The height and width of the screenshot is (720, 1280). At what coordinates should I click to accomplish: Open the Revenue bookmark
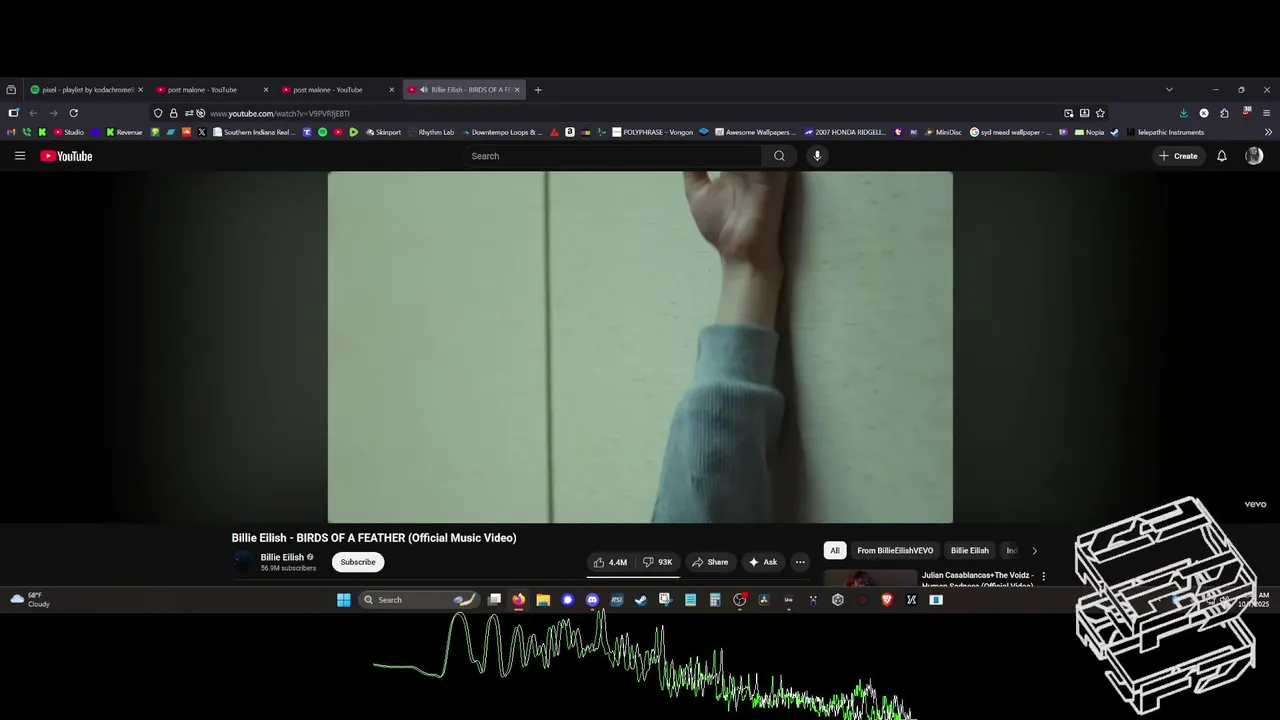[125, 132]
